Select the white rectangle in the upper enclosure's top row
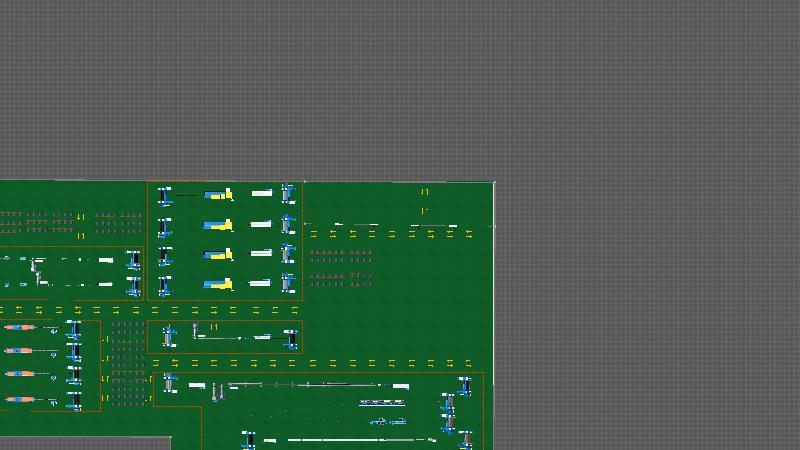800x450 pixels. 261,193
